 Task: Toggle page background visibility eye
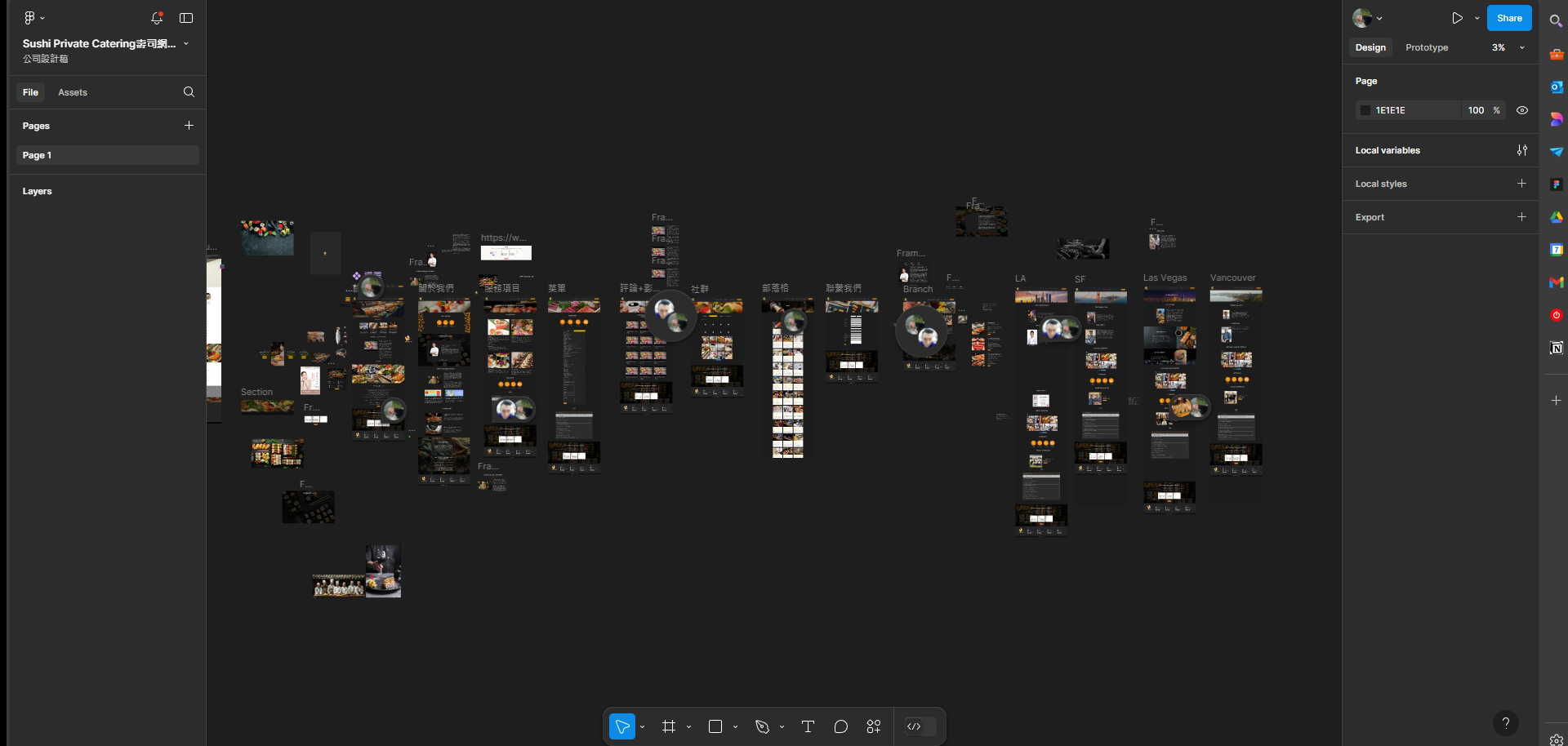1522,110
